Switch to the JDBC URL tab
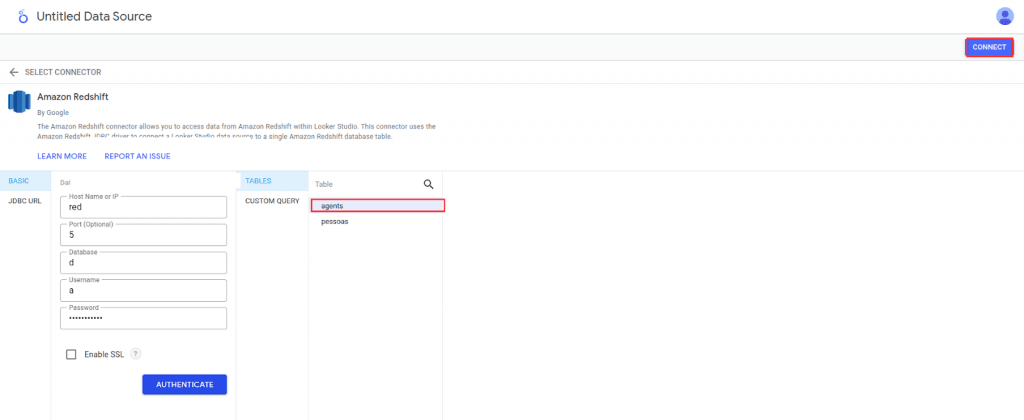Image resolution: width=1024 pixels, height=420 pixels. 25,200
